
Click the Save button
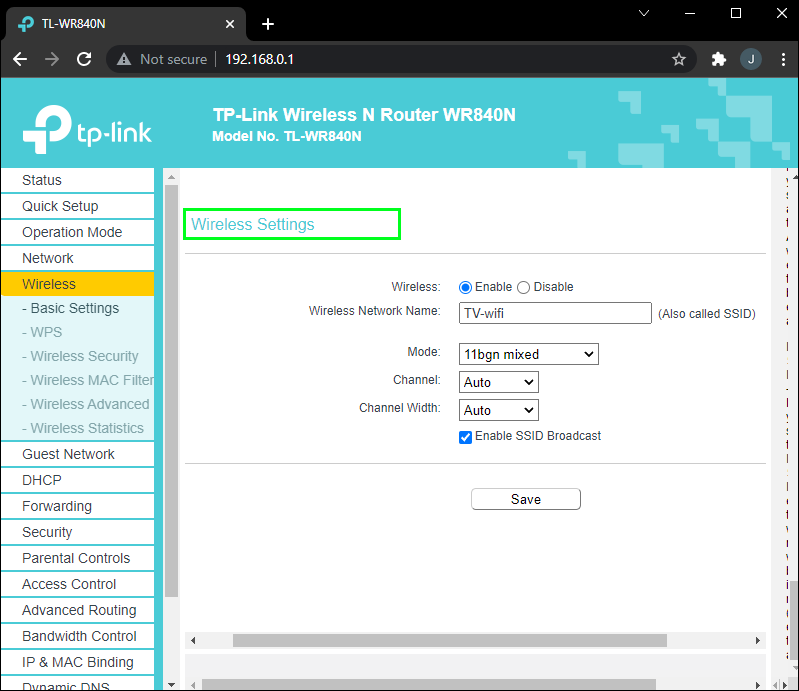click(525, 499)
